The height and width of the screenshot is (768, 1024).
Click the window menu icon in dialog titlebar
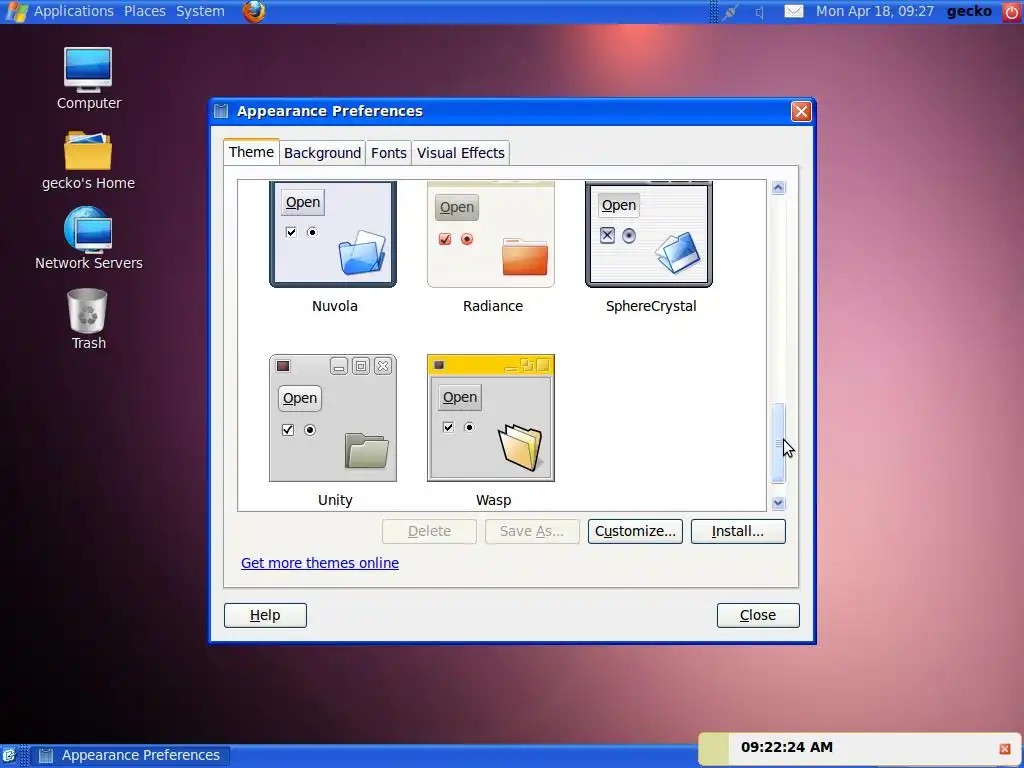click(x=221, y=111)
